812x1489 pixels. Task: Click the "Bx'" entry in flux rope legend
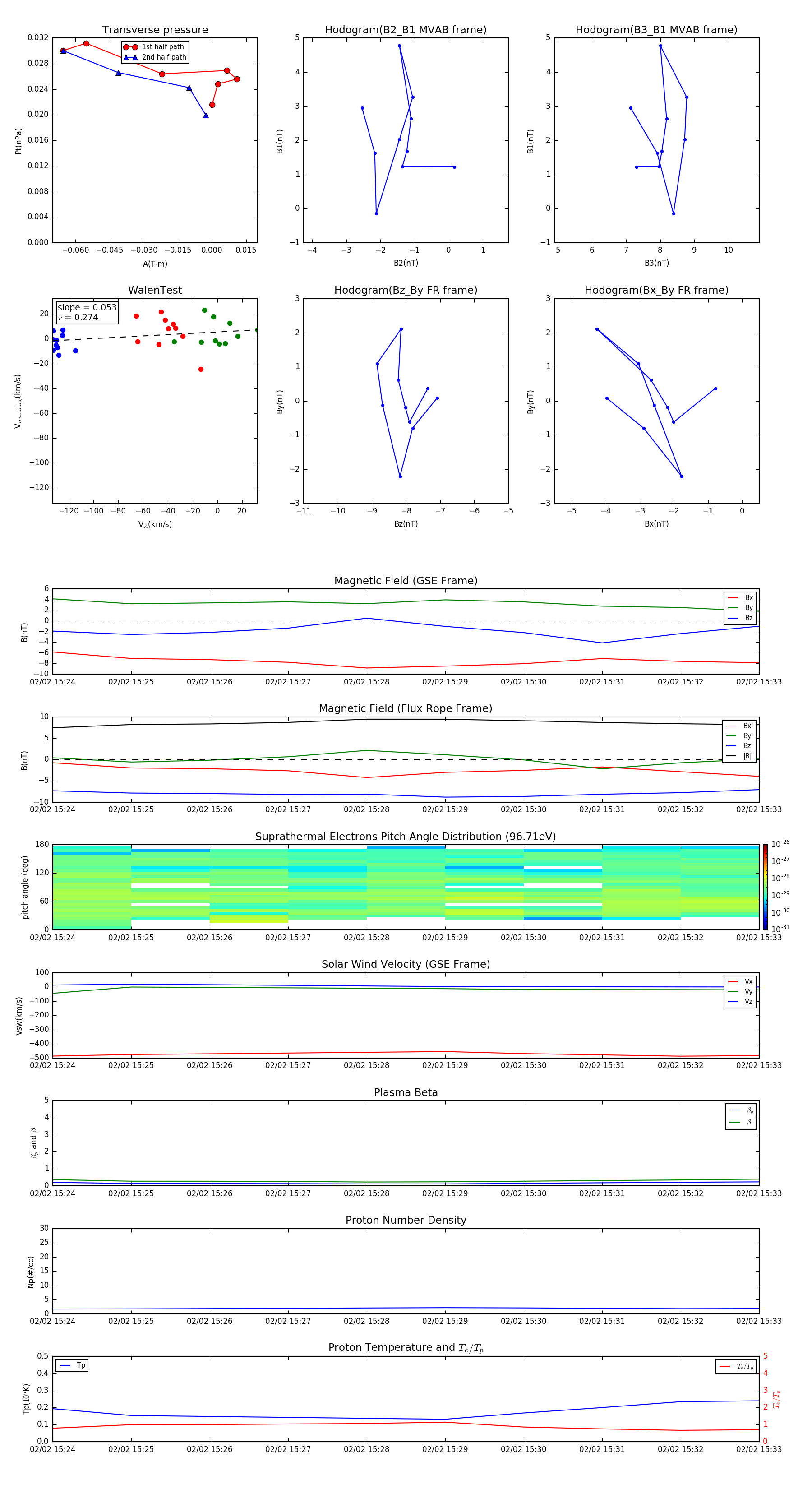click(x=739, y=726)
